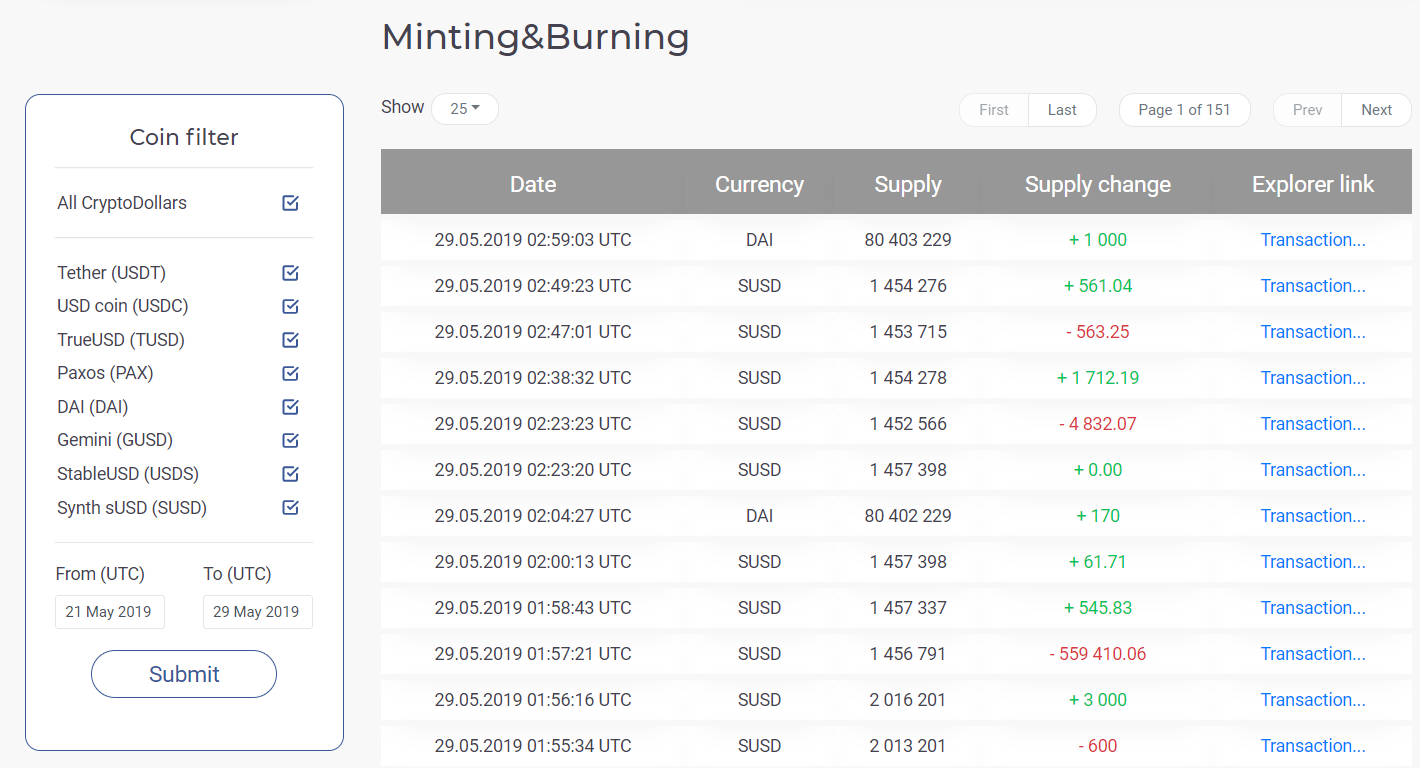Open the Transaction link for DAI +1 000
The height and width of the screenshot is (768, 1420).
click(1312, 240)
